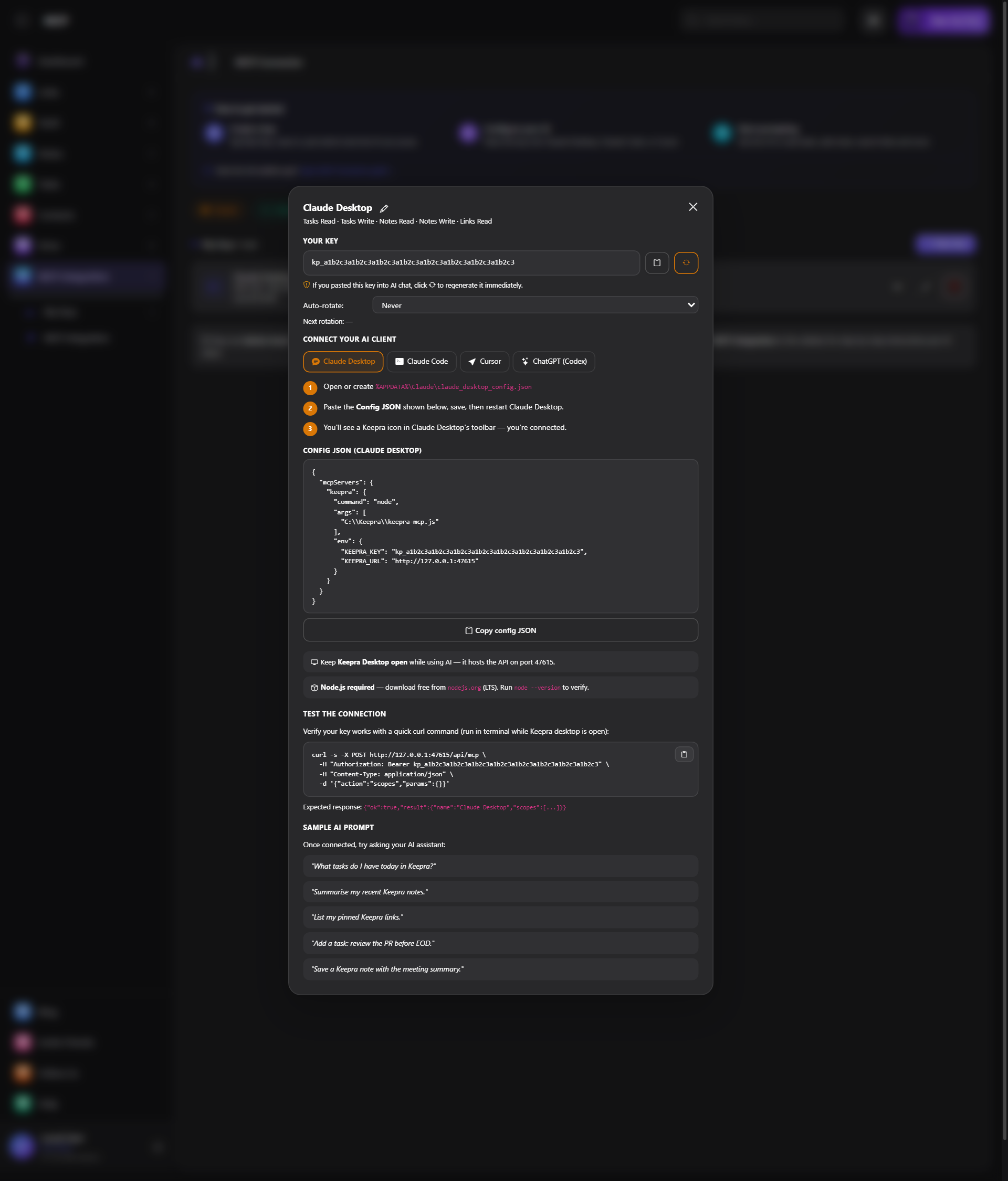Click the Node.js required notice

tap(500, 688)
